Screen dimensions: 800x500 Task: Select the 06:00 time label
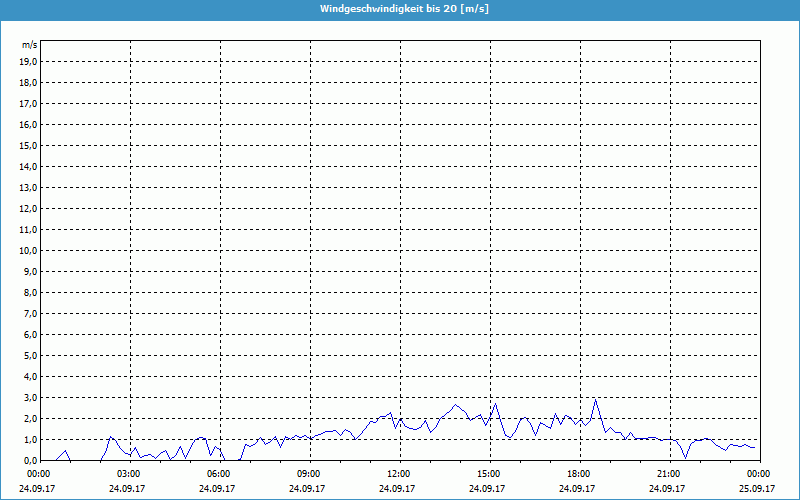[219, 473]
